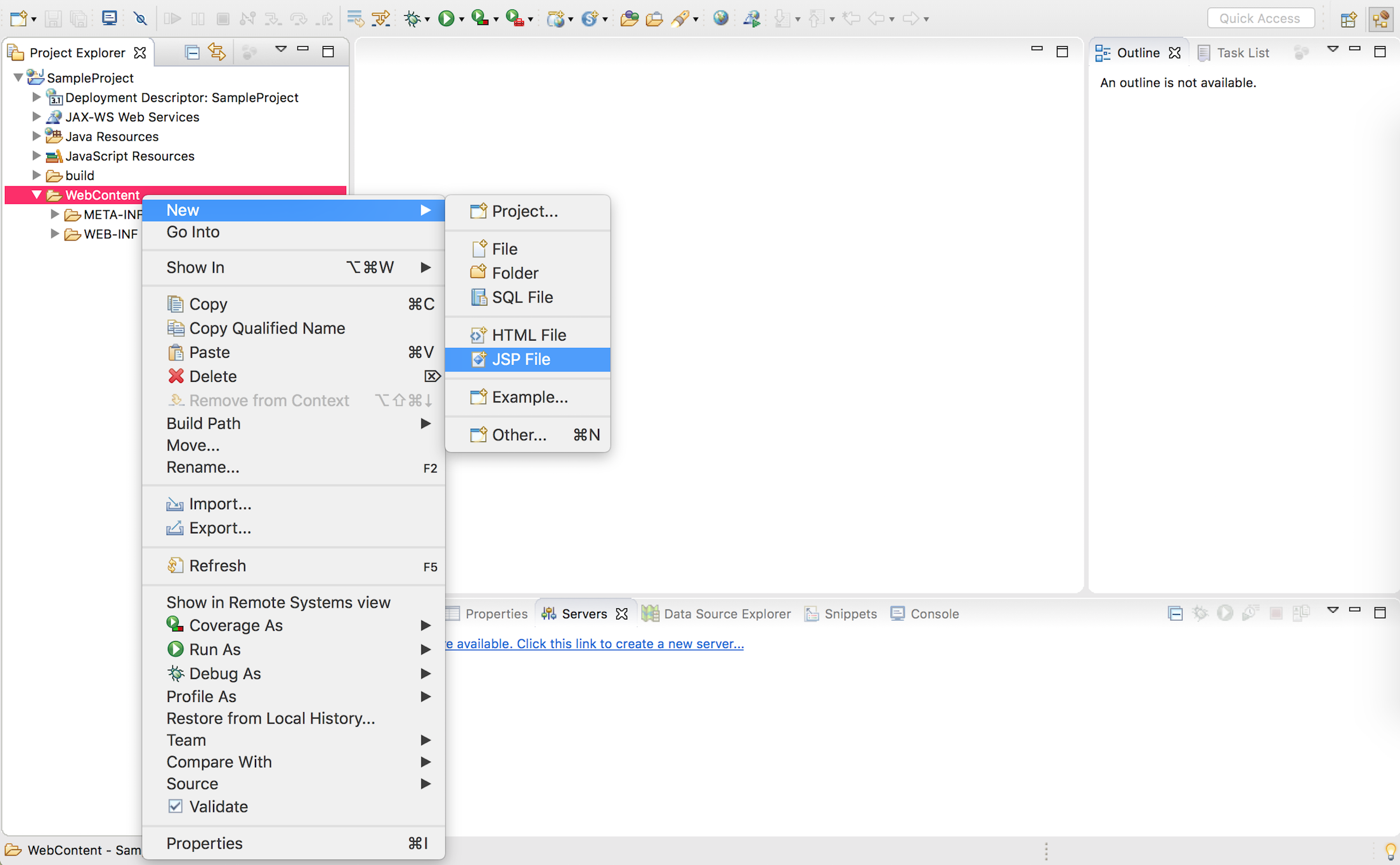Image resolution: width=1400 pixels, height=865 pixels.
Task: Toggle Link with Editor arrows icon
Action: click(x=217, y=53)
